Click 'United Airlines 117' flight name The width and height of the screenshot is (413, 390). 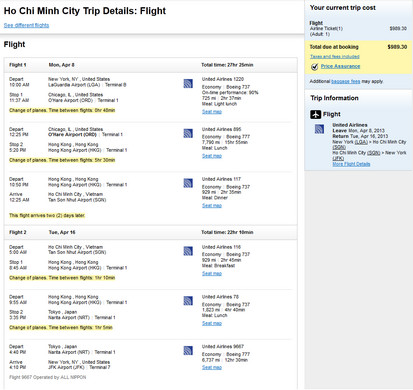click(221, 179)
